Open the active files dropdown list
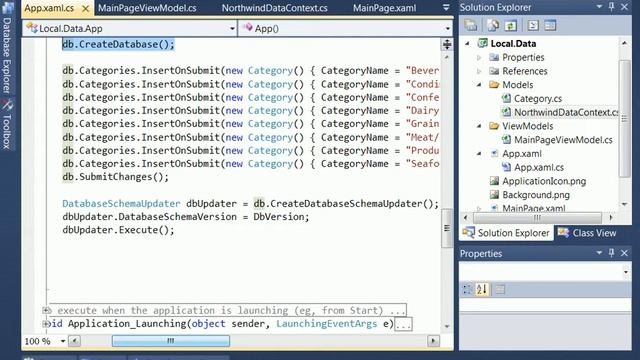640x360 pixels. coord(446,8)
